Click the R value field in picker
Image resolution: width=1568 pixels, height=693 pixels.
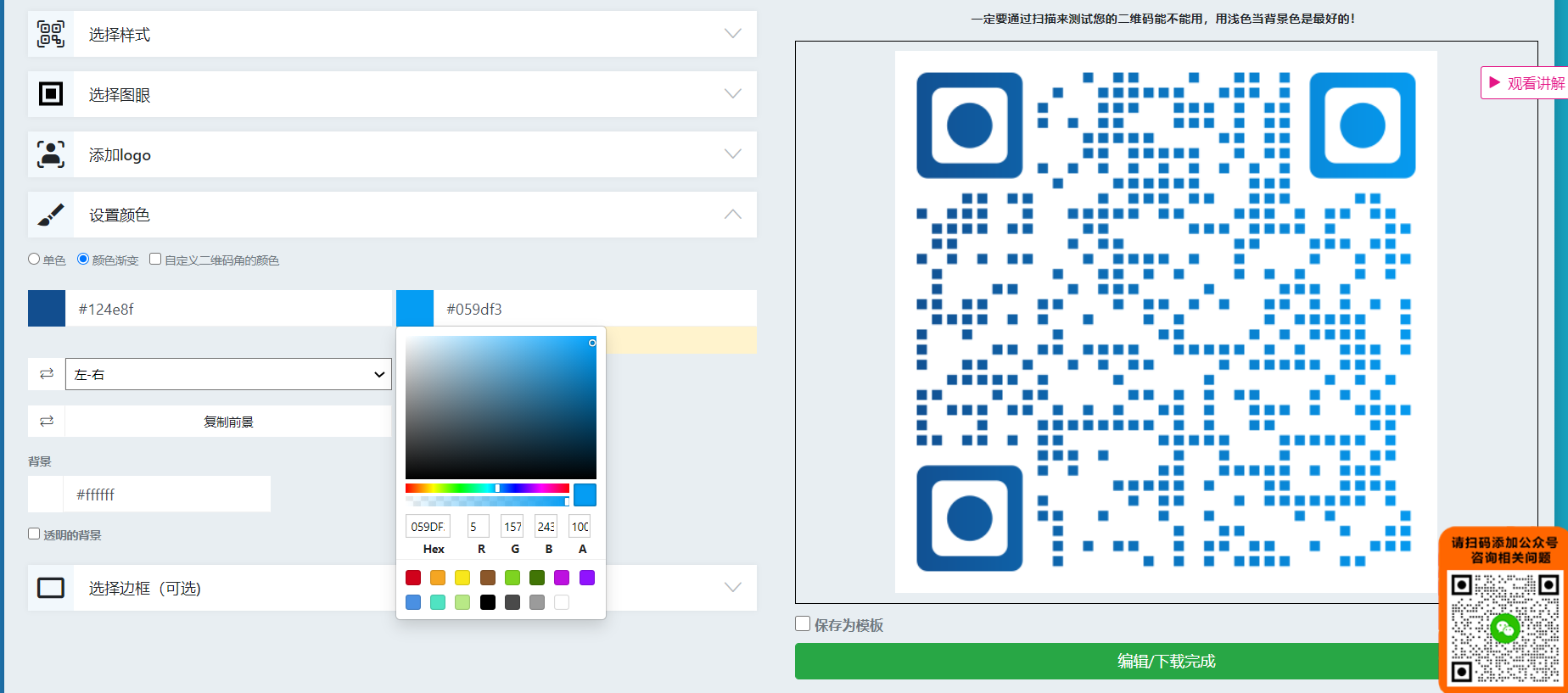478,526
